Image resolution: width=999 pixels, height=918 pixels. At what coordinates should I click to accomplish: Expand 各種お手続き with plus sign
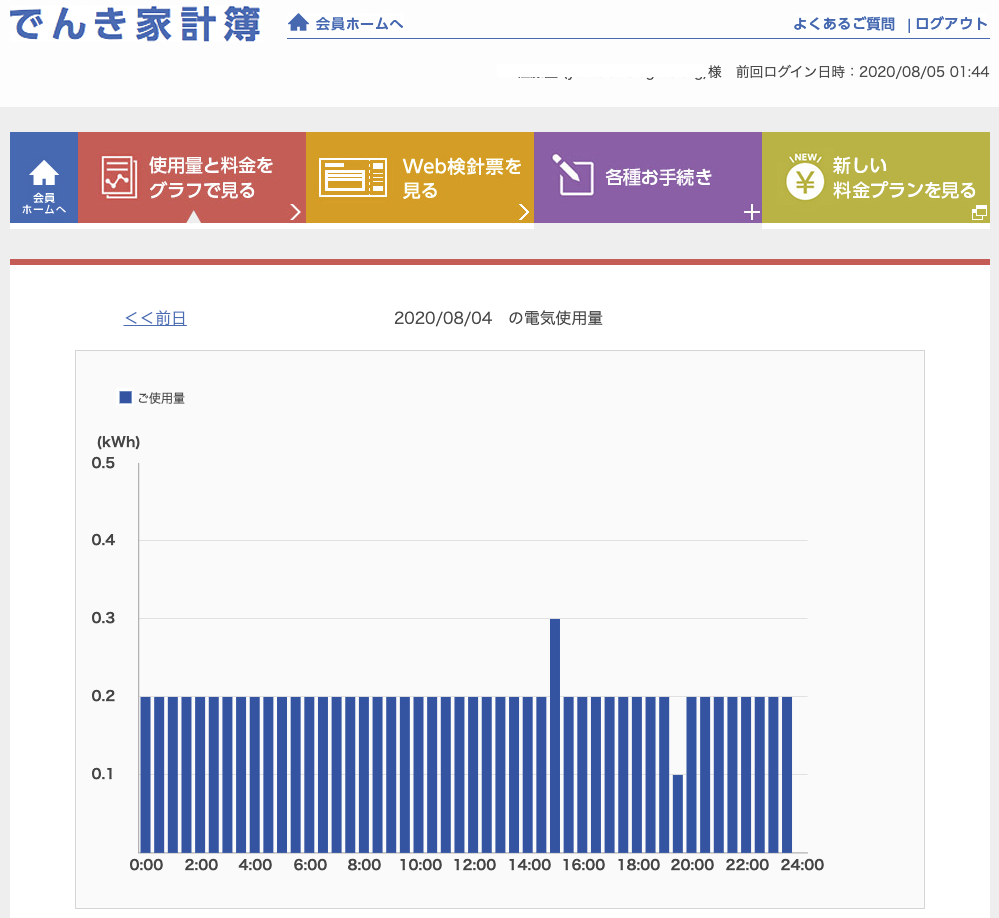click(x=752, y=212)
